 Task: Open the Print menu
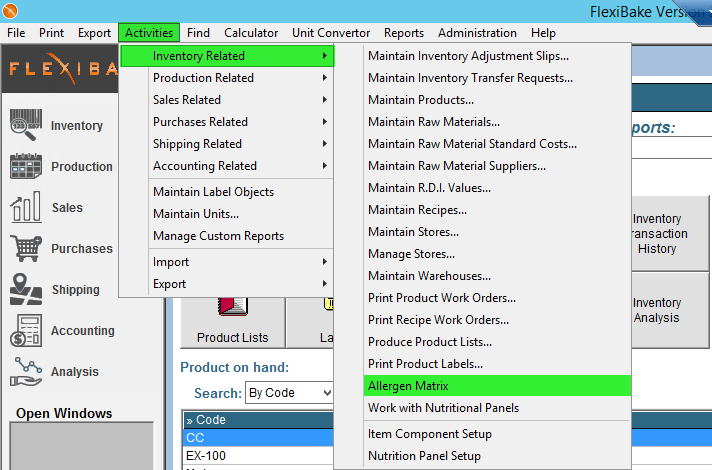tap(51, 33)
